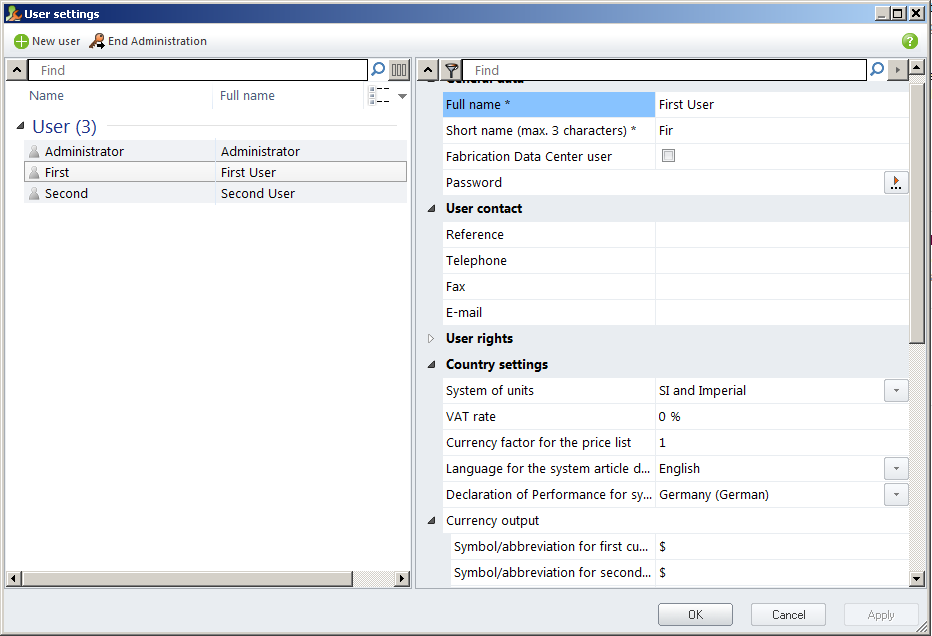Click the search magnifier in user list

click(x=378, y=70)
